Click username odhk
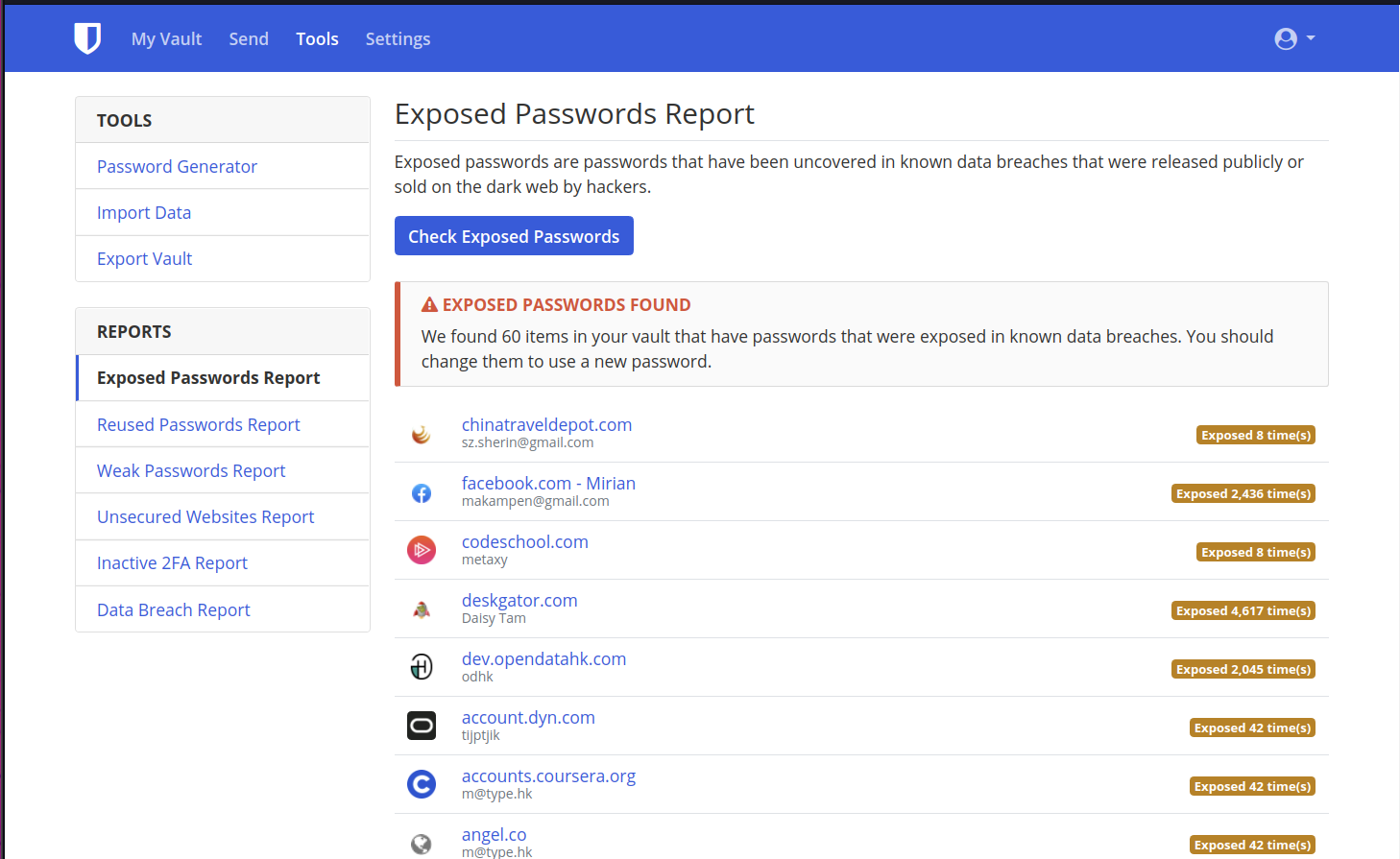This screenshot has width=1400, height=859. [477, 677]
